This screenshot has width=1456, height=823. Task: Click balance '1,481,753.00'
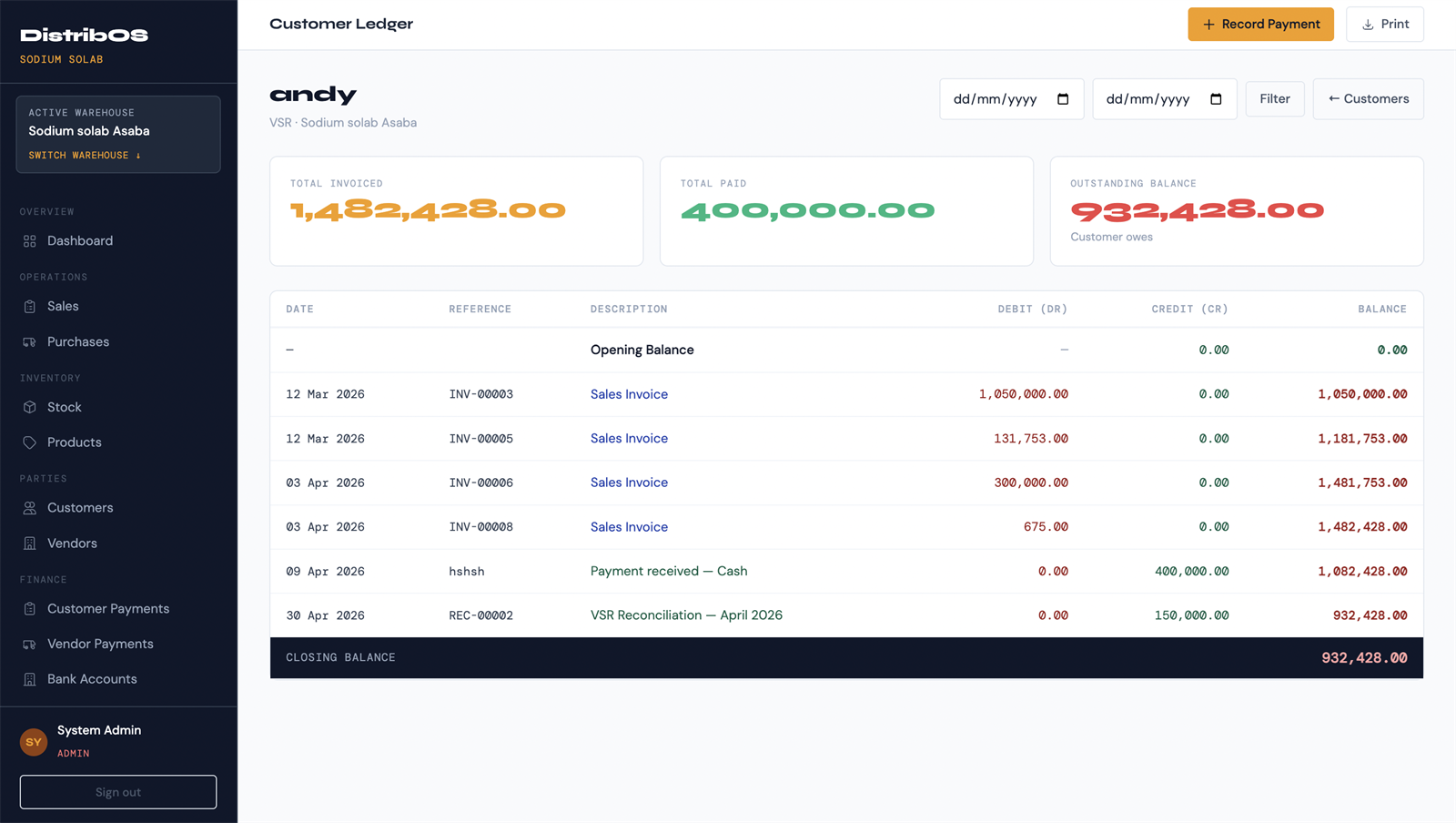pyautogui.click(x=1362, y=483)
